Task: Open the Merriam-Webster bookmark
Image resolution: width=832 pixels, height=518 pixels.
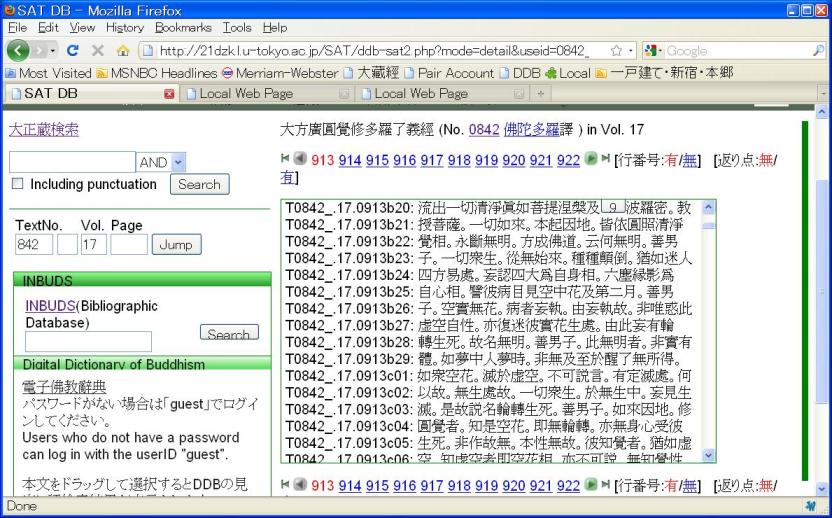Action: click(280, 73)
